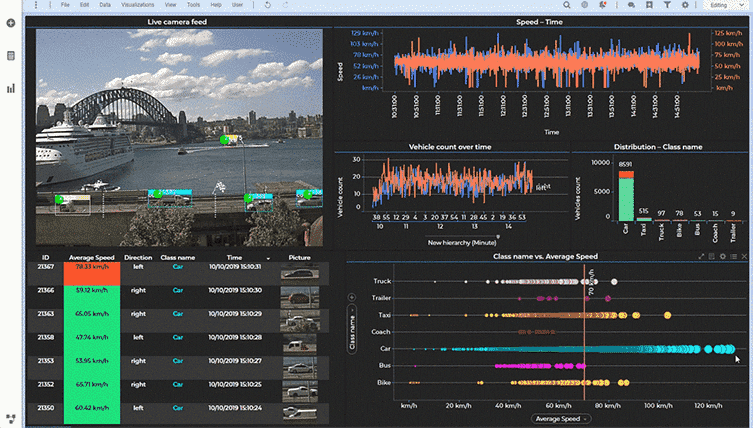The width and height of the screenshot is (754, 428).
Task: Click the Undo arrow in the toolbar
Action: [x=268, y=5]
